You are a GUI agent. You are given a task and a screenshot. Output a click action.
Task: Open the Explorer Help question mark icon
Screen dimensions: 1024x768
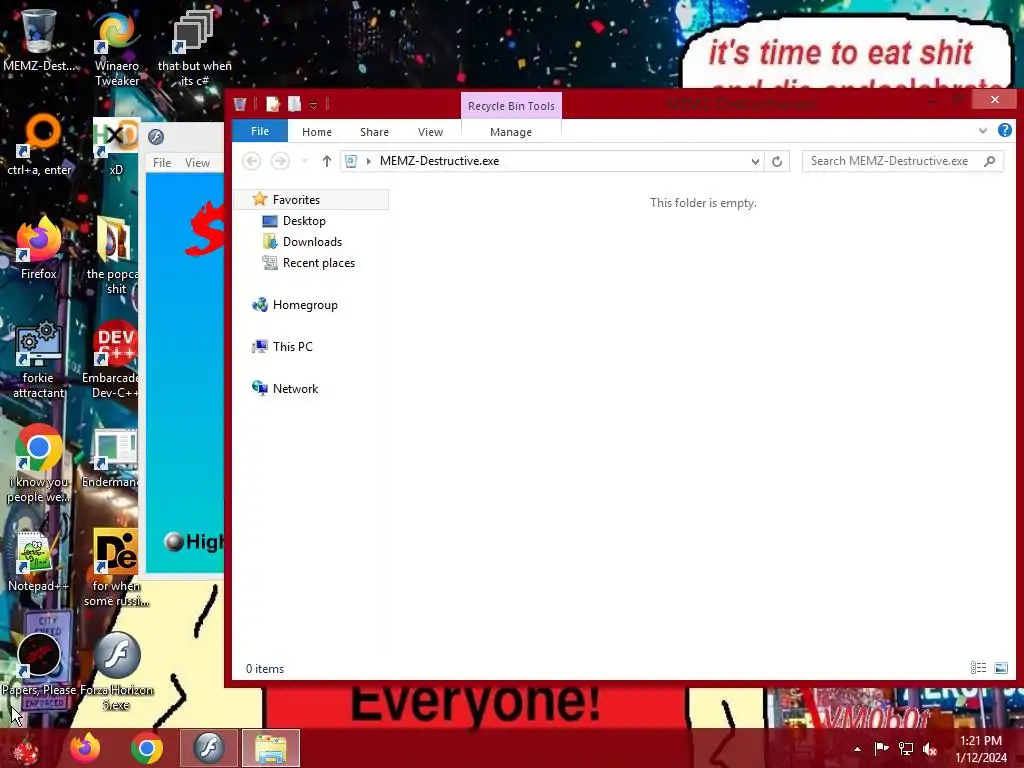(x=1004, y=131)
